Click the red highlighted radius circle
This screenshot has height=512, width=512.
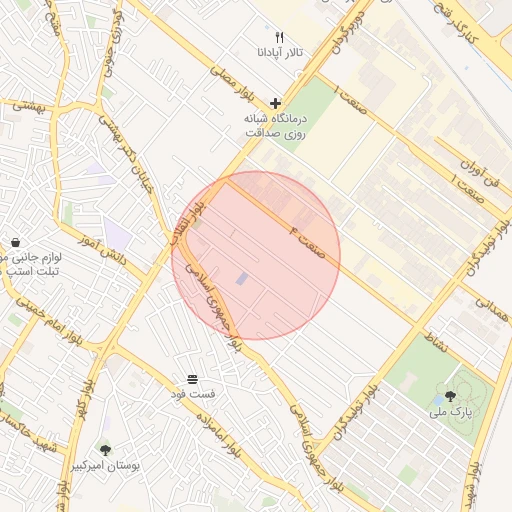tap(256, 256)
